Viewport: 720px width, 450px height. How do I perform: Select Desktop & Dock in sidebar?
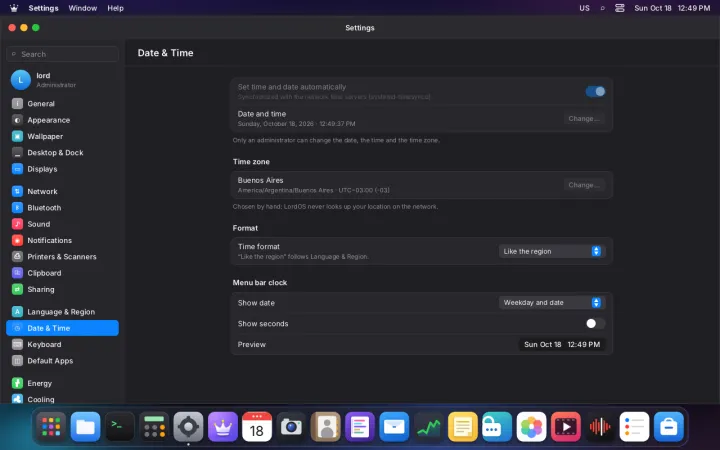pyautogui.click(x=62, y=153)
